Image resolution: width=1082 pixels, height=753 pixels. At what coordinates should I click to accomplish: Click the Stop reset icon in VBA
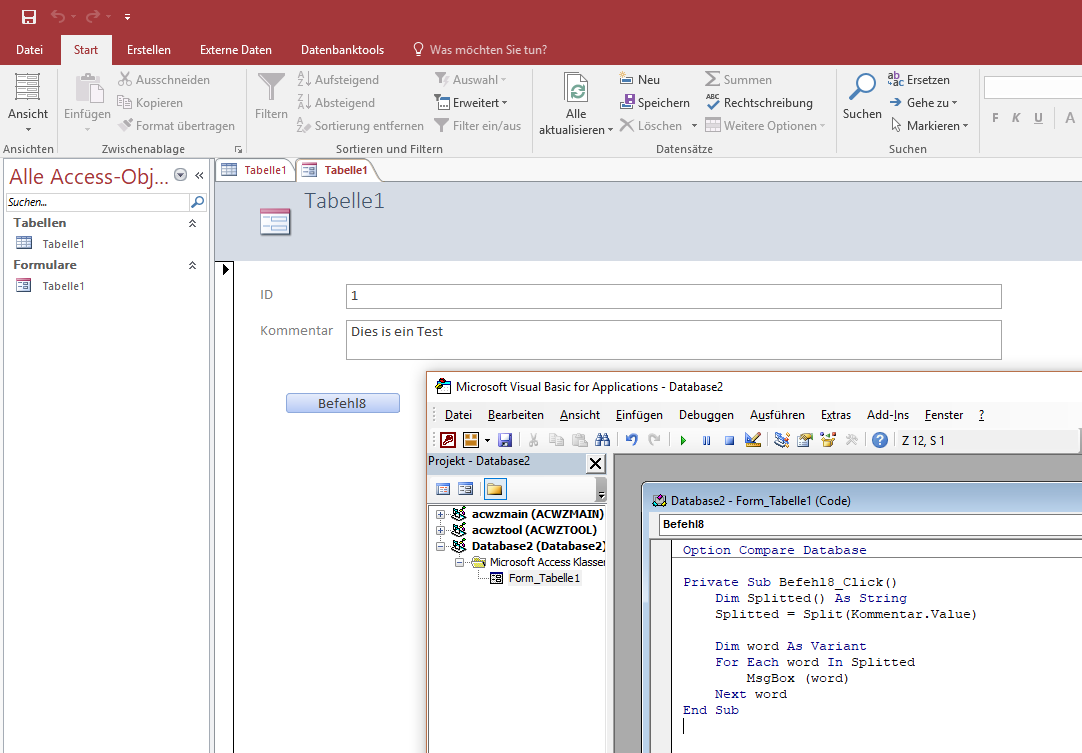729,440
